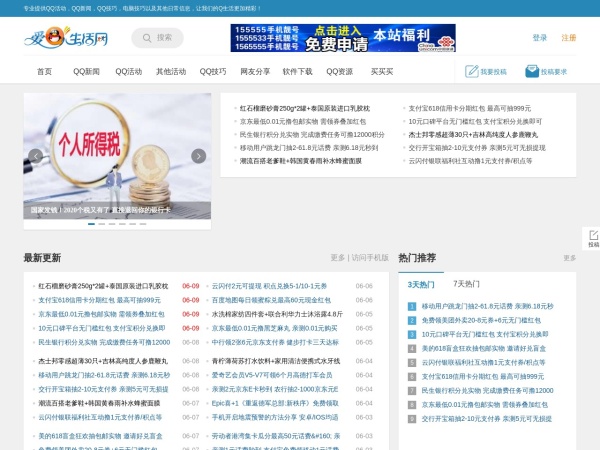Open 手机开启地震预警 article
Image resolution: width=600 pixels, height=450 pixels.
tap(275, 417)
